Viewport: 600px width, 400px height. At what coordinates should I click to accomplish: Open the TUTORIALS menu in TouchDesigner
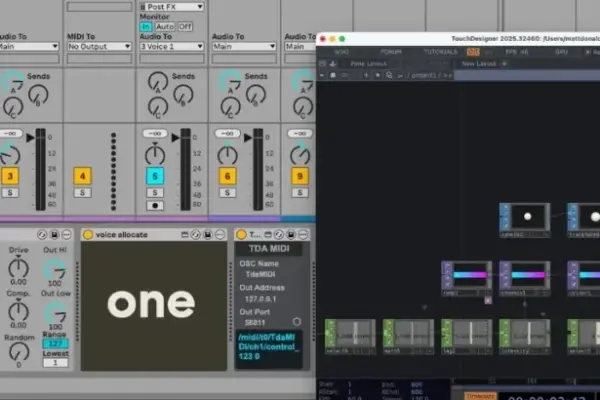[x=440, y=52]
